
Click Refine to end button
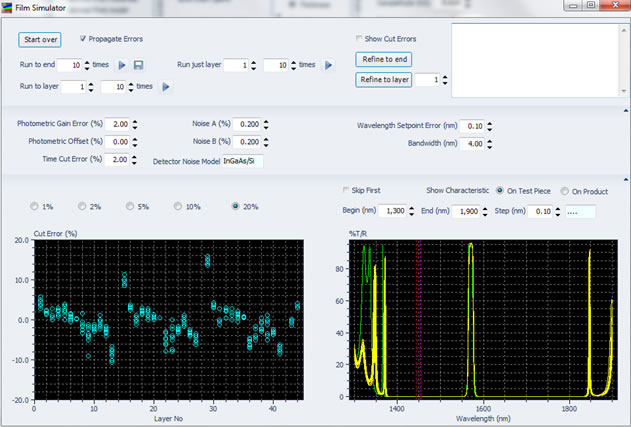pyautogui.click(x=384, y=60)
